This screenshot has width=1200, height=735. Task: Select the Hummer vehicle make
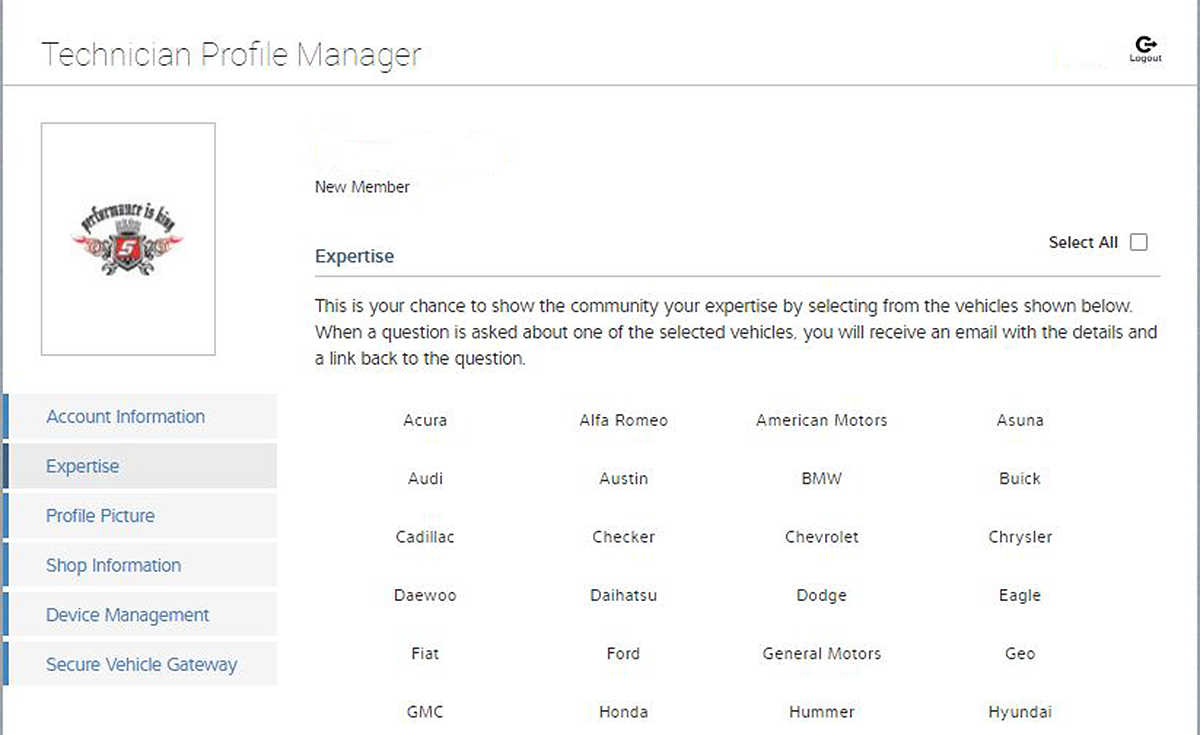click(821, 712)
